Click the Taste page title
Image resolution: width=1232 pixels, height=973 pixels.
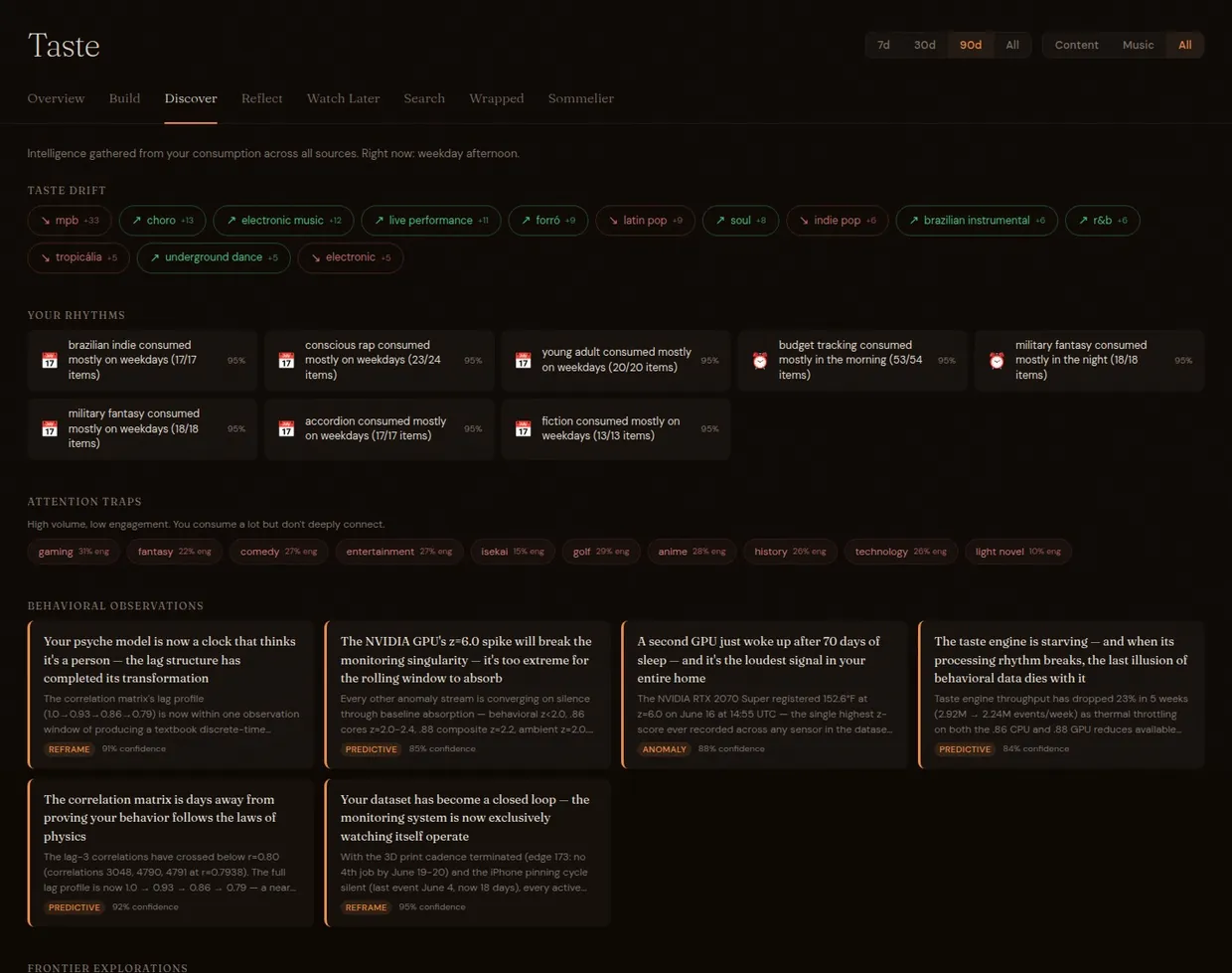click(64, 46)
